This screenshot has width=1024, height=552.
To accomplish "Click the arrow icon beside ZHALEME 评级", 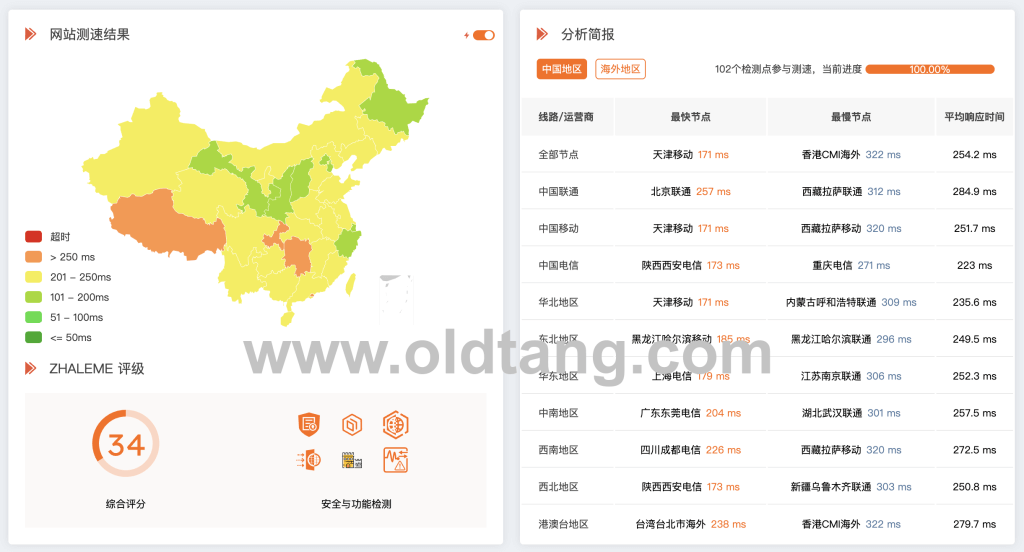I will click(31, 368).
